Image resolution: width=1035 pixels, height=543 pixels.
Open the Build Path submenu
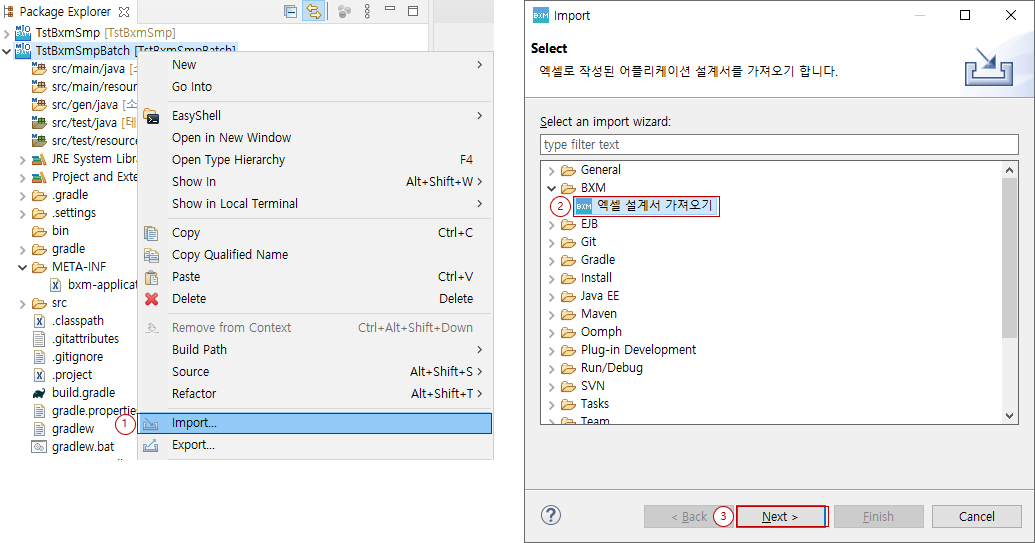[199, 350]
